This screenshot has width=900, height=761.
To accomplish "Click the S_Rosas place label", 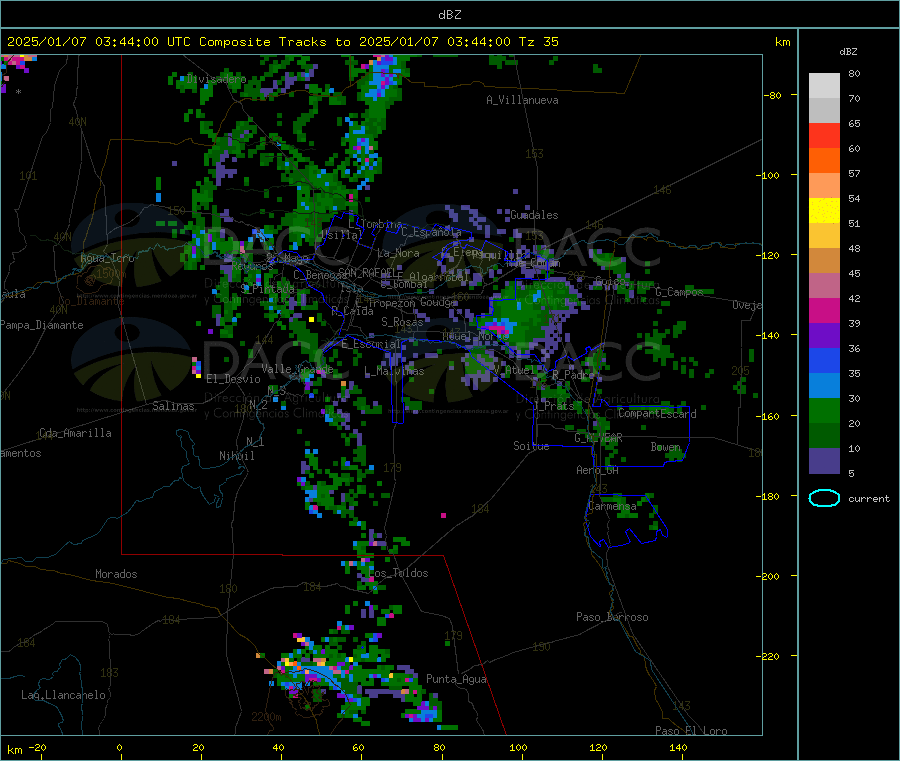I will 402,322.
